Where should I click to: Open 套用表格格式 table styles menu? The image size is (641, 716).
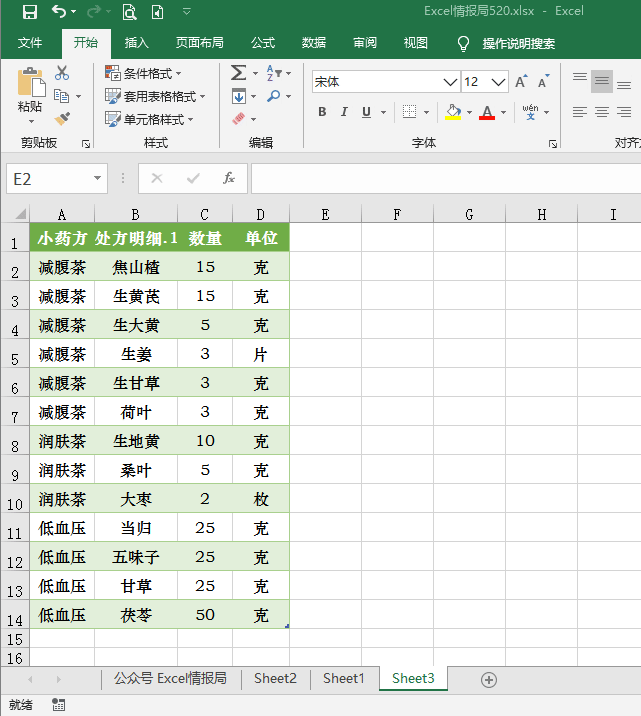[x=155, y=96]
